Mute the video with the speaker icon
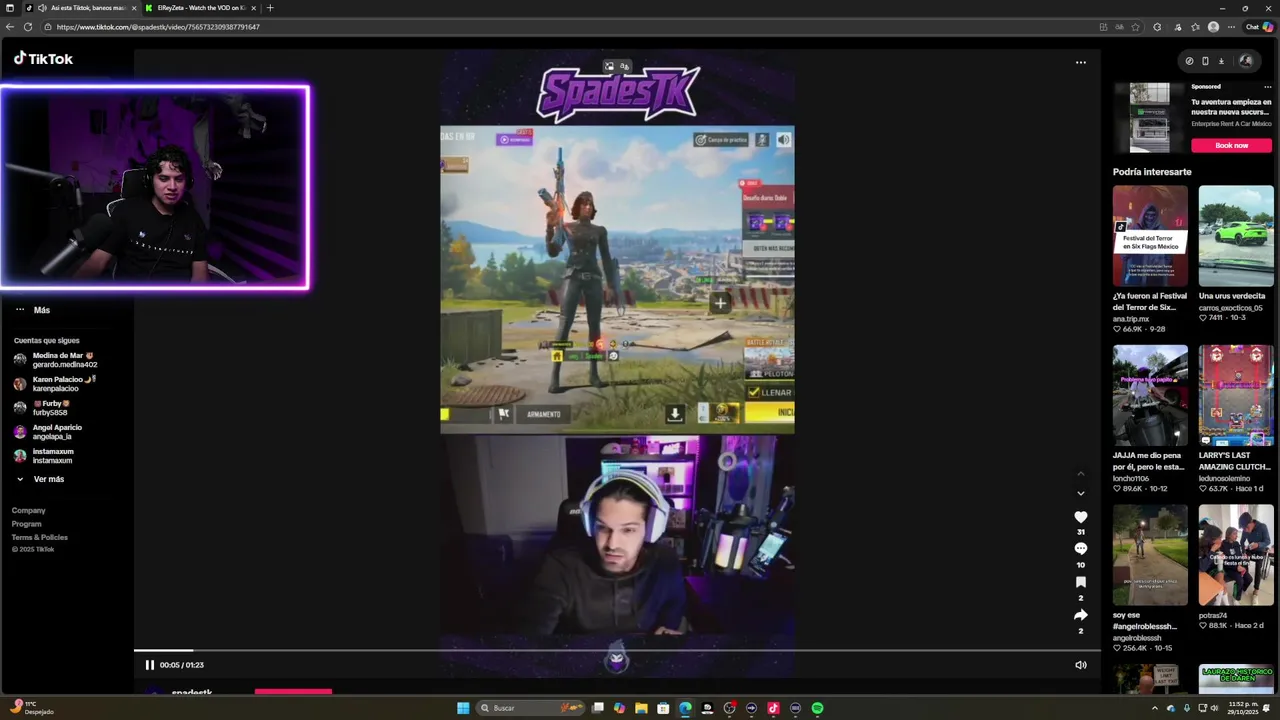The height and width of the screenshot is (720, 1280). pos(1080,665)
